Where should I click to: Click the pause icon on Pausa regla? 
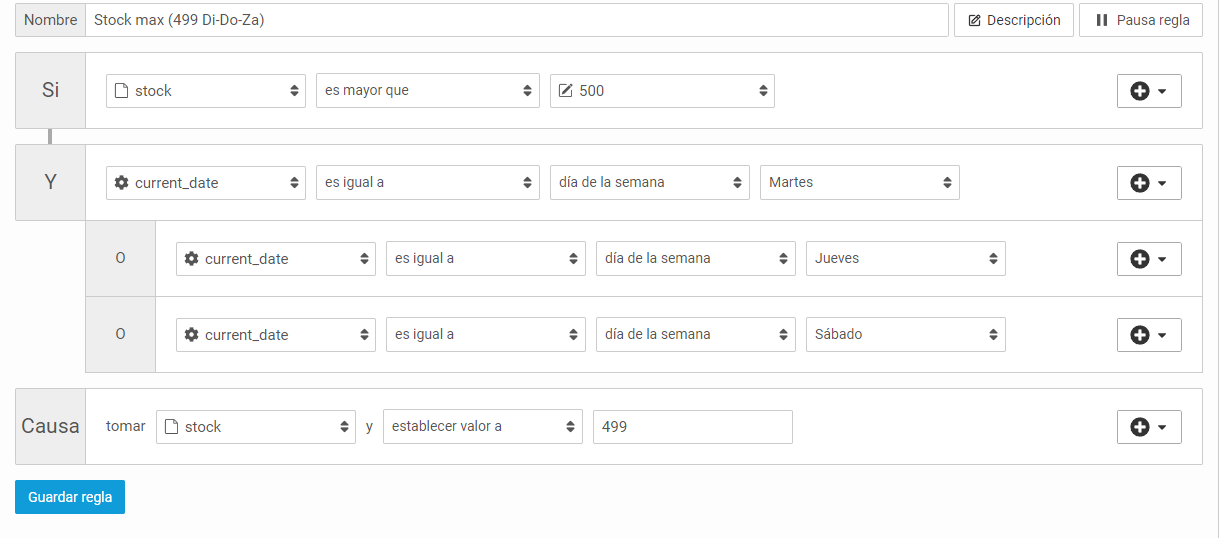(x=1102, y=20)
